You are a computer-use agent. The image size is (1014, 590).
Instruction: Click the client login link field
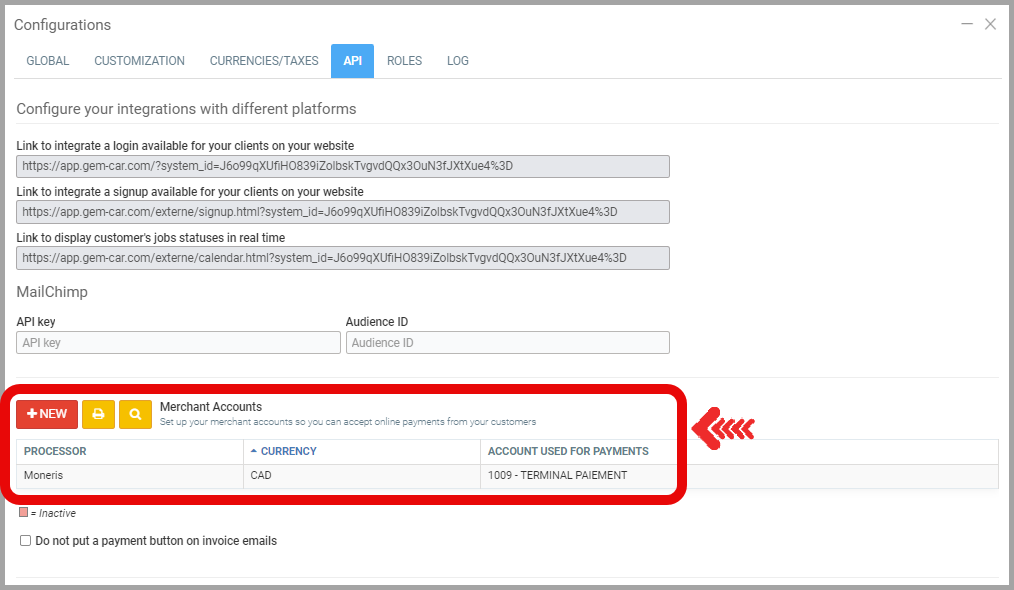[342, 166]
